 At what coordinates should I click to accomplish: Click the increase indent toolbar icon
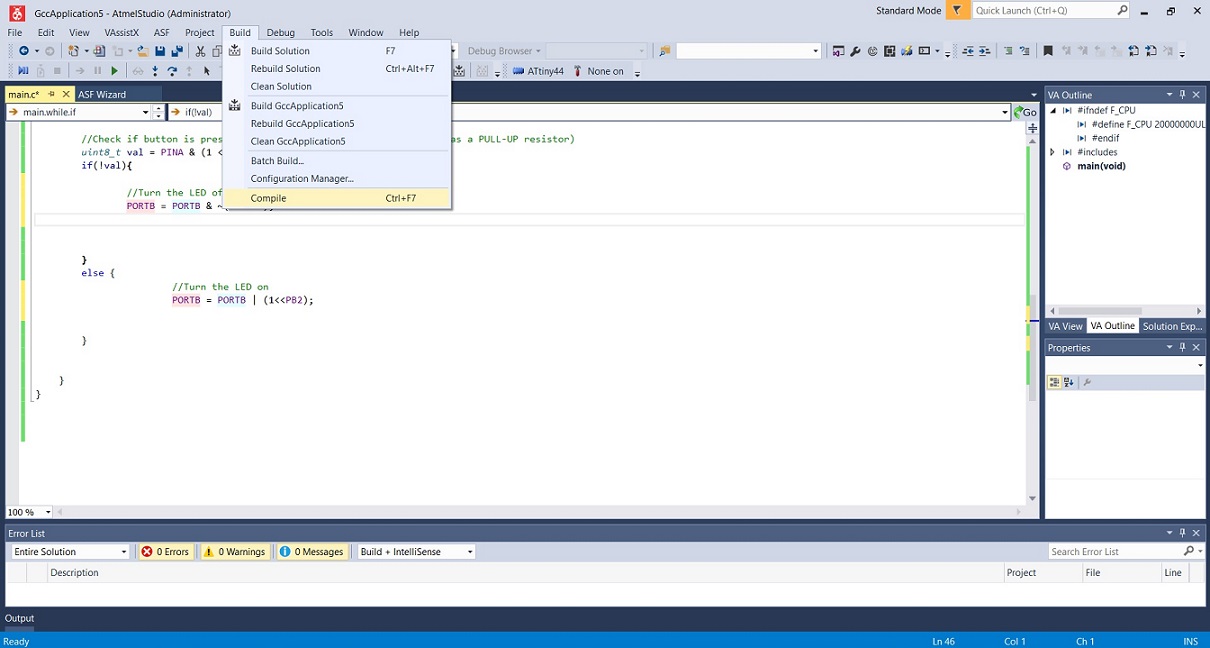(x=984, y=51)
